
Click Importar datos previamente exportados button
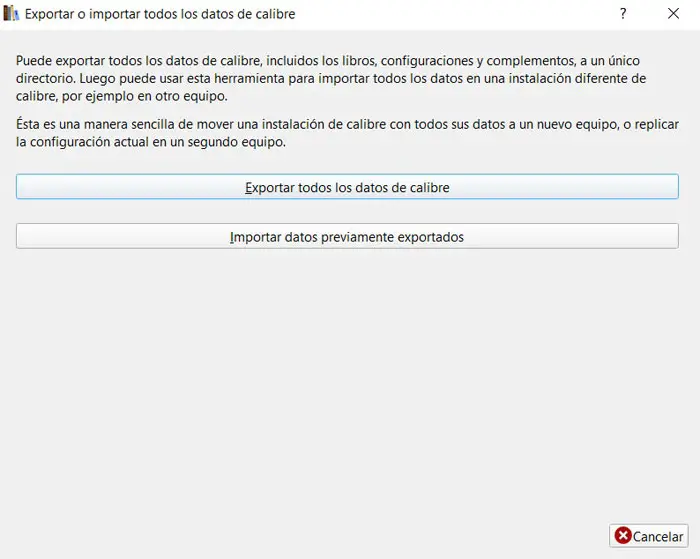(347, 236)
